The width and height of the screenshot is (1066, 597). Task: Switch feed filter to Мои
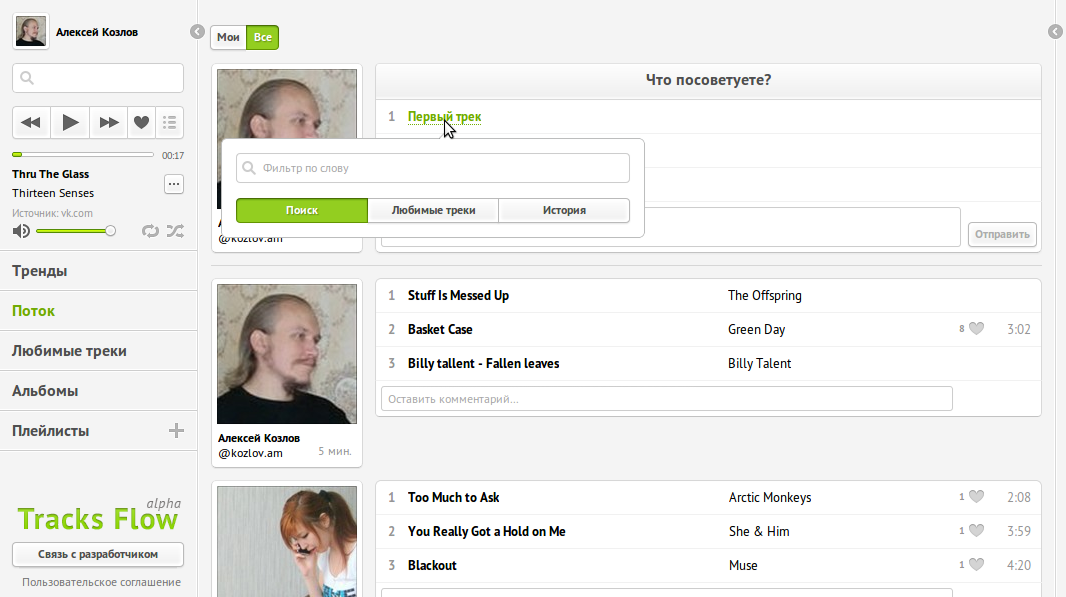pos(228,38)
